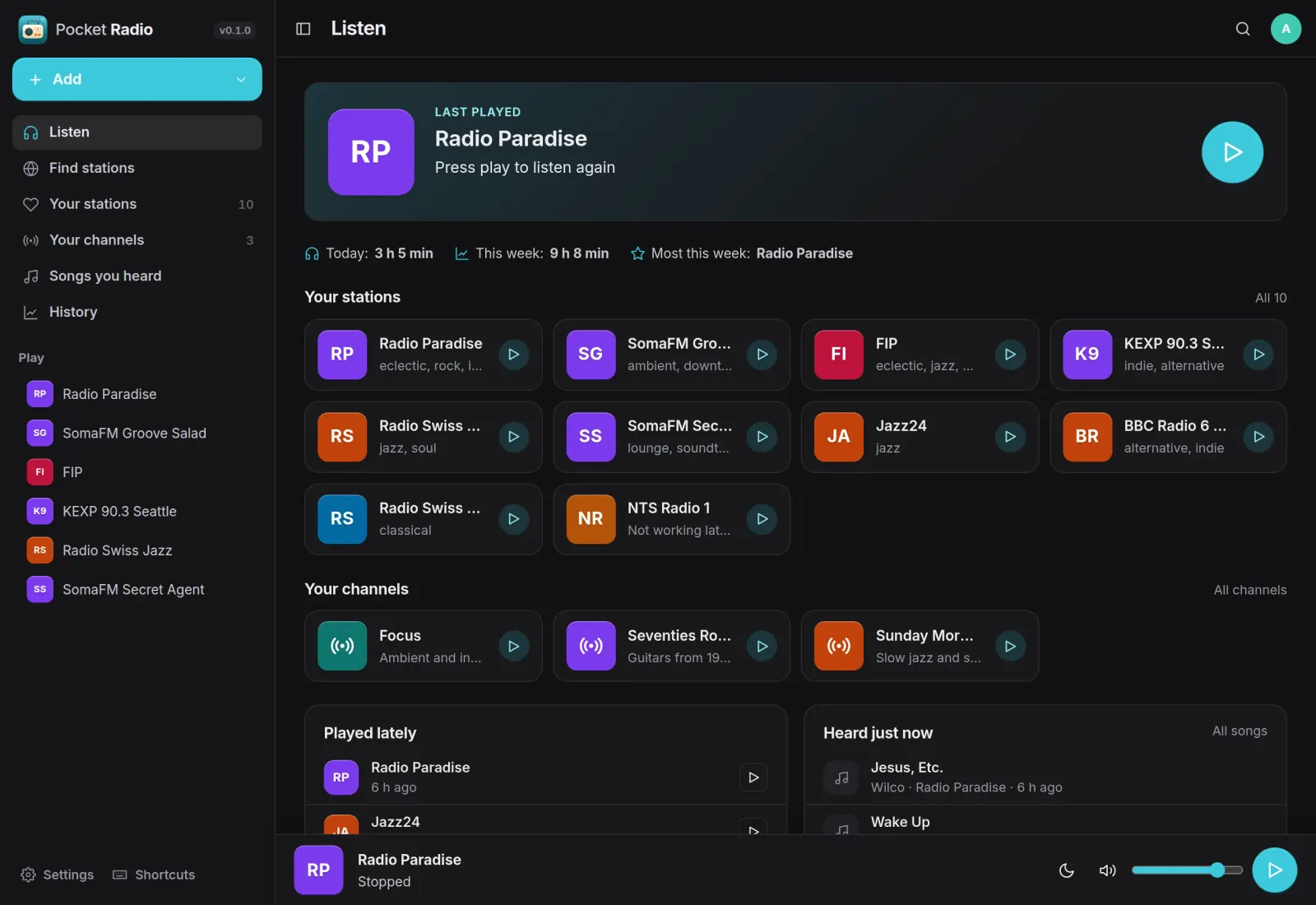
Task: Open keyboard Shortcuts
Action: (x=154, y=875)
